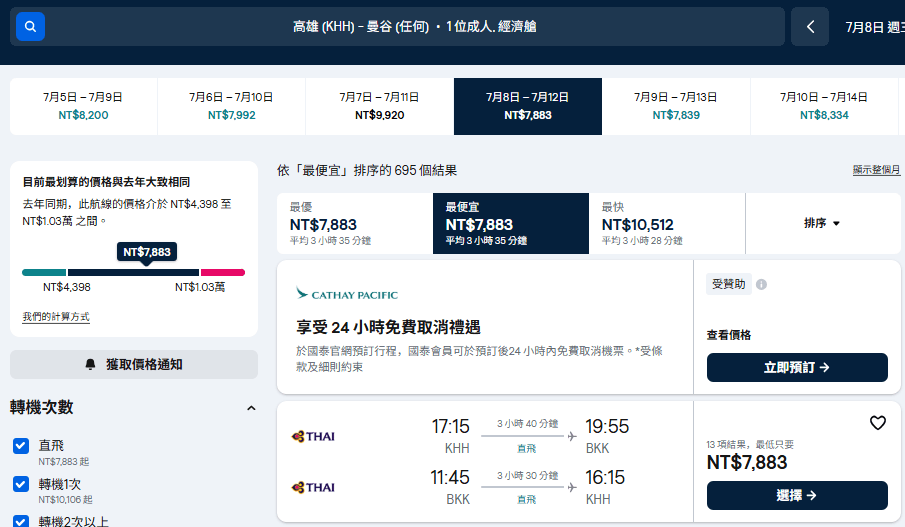Switch to the 最便宜 sort tab
Screen dimensions: 905x527
511,223
